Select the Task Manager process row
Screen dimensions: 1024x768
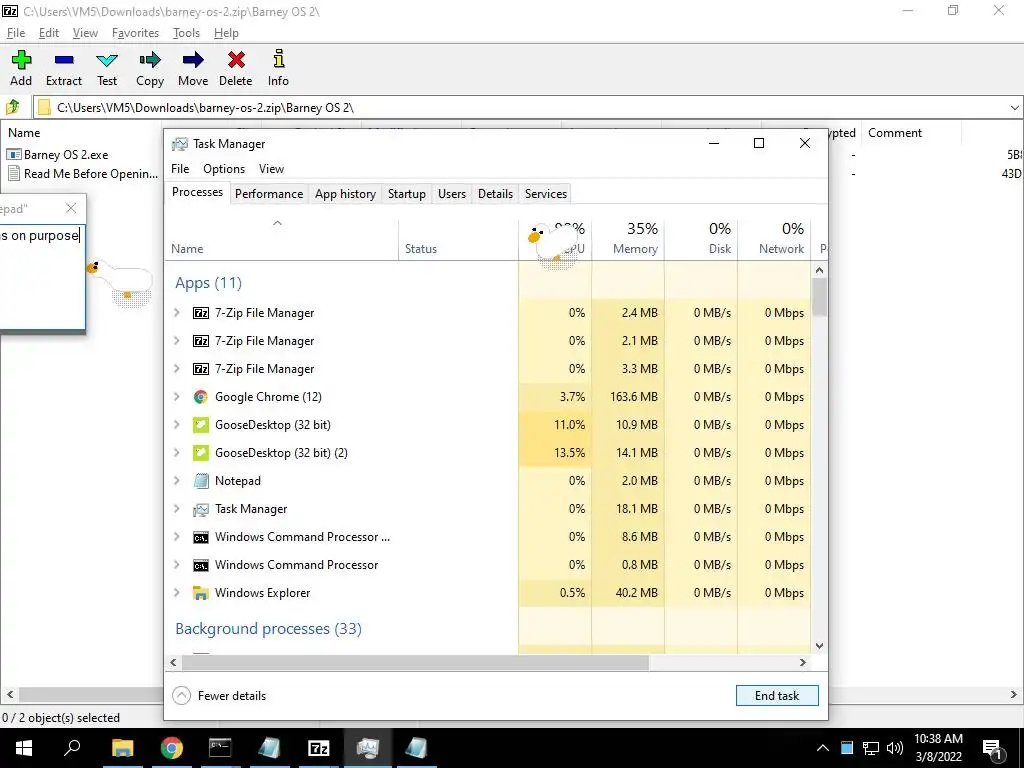point(488,509)
